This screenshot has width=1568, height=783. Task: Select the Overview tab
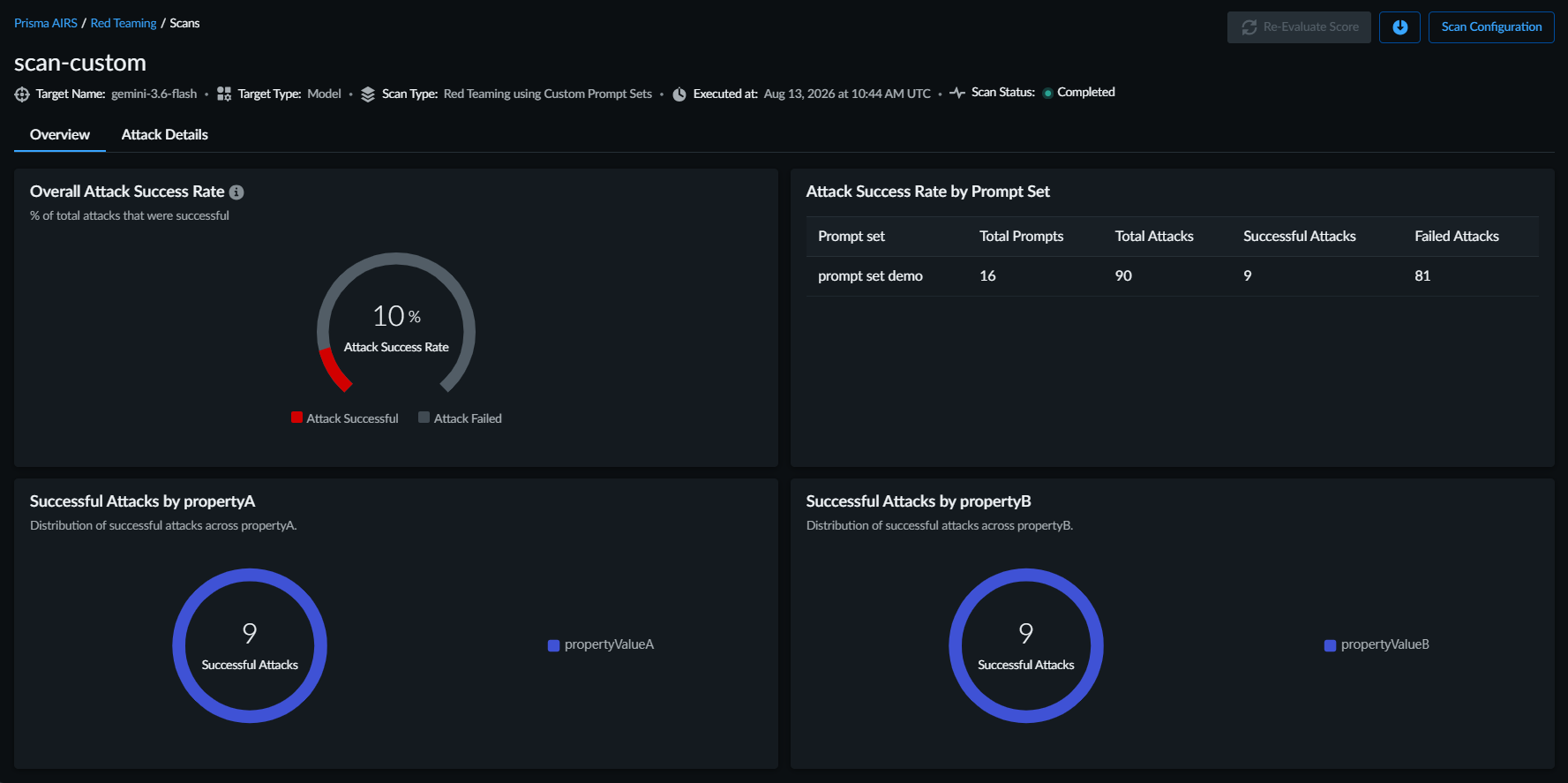point(60,135)
